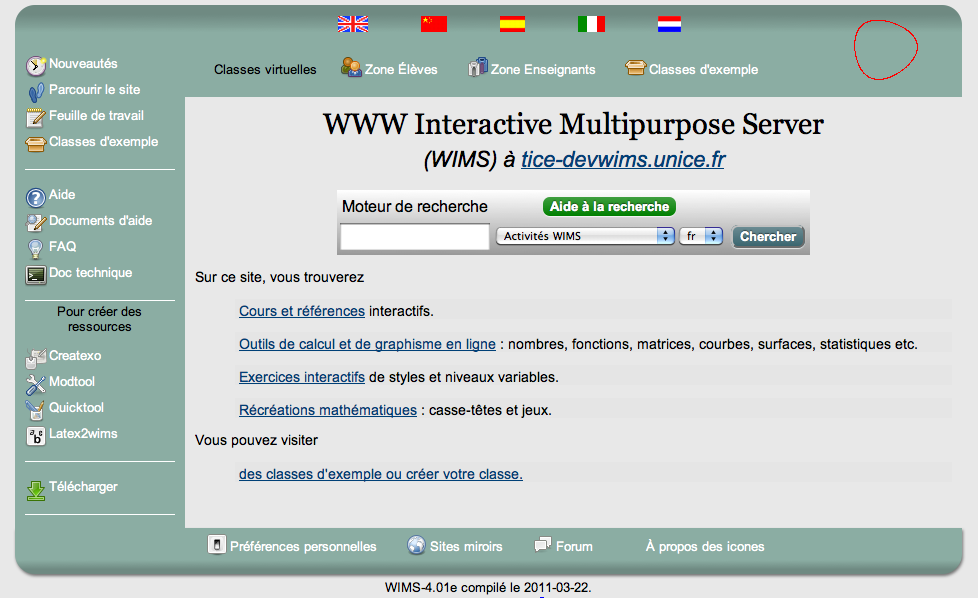
Task: Switch language with the Chinese flag
Action: [x=433, y=24]
